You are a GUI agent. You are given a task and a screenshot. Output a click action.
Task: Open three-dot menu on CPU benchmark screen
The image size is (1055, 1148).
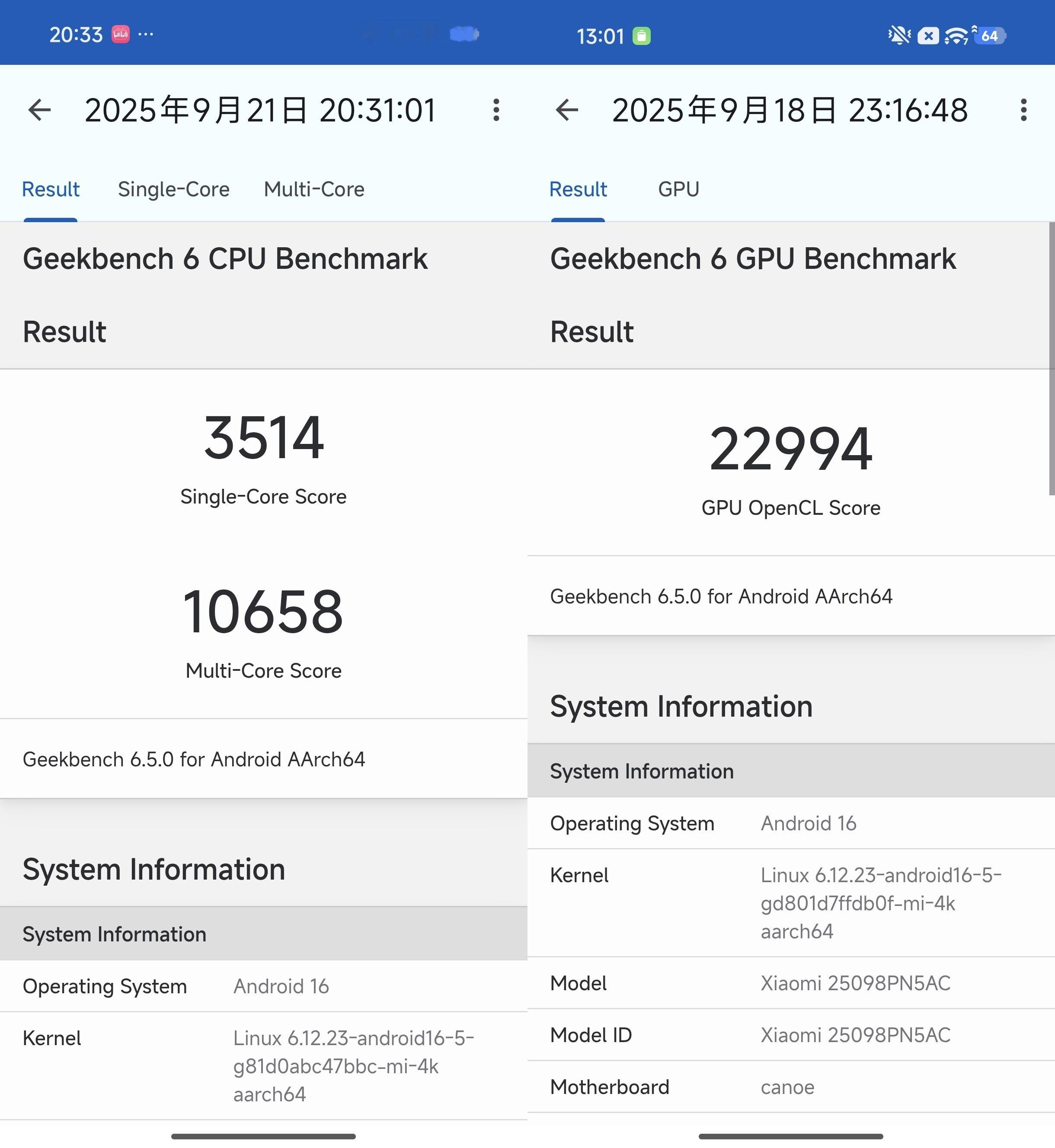[496, 109]
